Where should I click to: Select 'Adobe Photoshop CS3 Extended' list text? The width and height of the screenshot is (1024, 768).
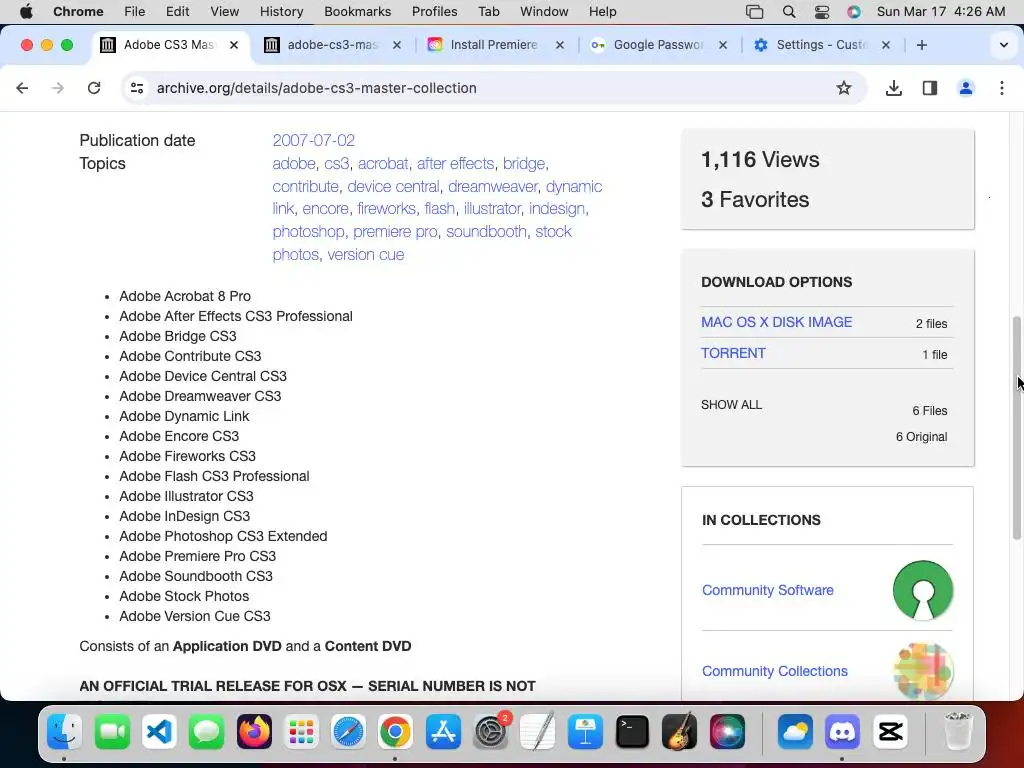[x=223, y=536]
